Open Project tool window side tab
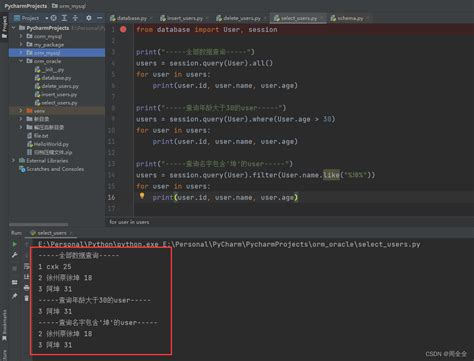The height and width of the screenshot is (361, 474). click(4, 27)
